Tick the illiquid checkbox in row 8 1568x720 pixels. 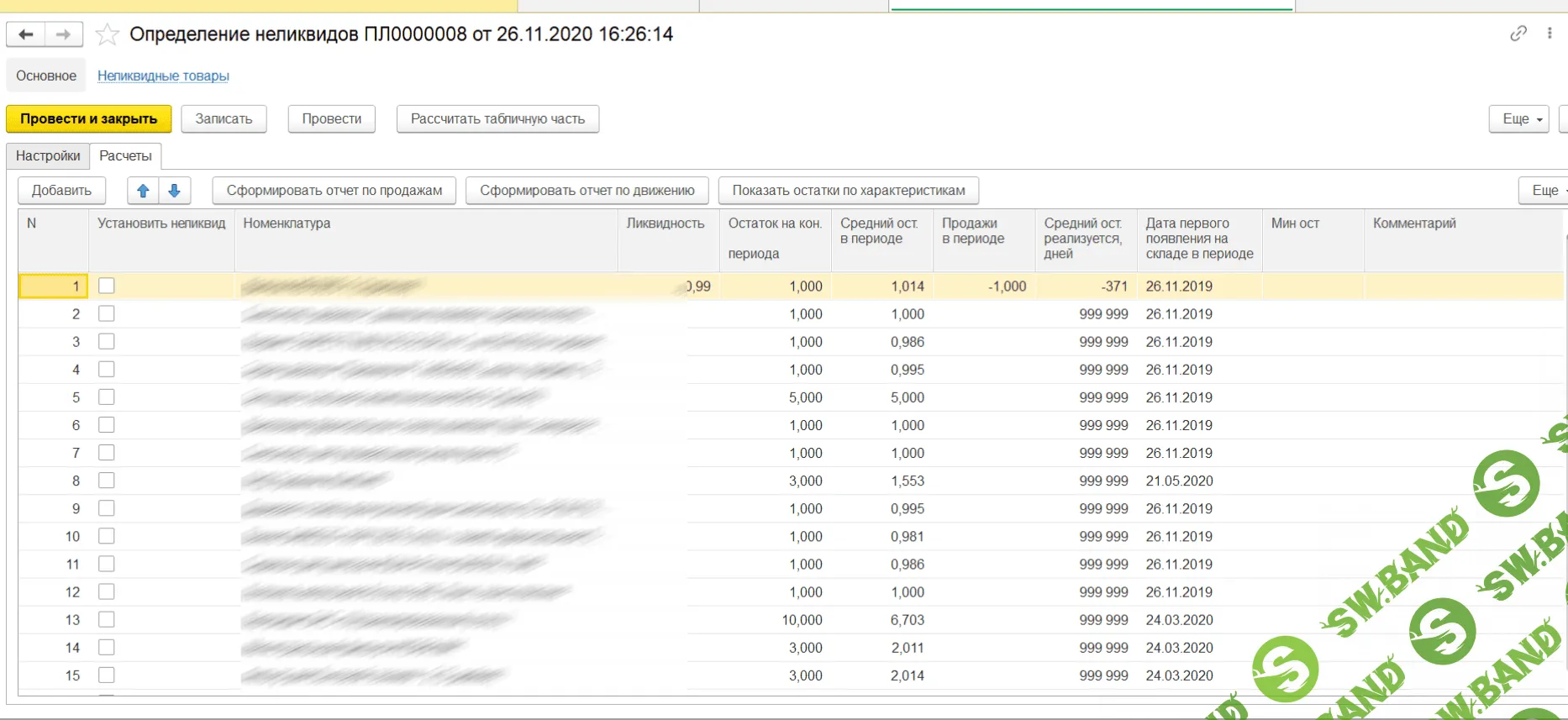coord(106,480)
